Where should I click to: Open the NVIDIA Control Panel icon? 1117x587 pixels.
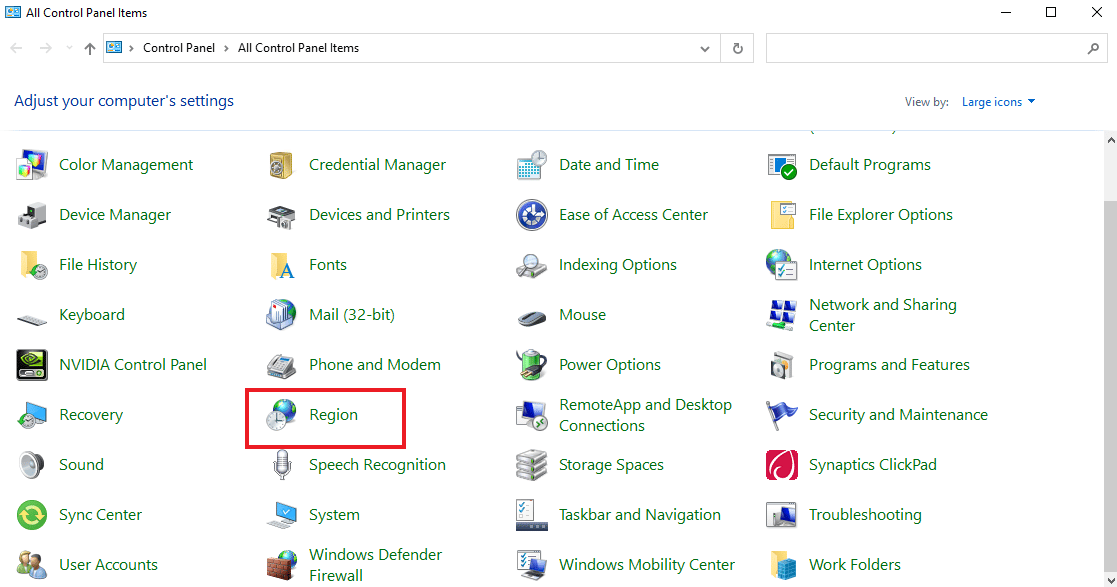pyautogui.click(x=31, y=365)
